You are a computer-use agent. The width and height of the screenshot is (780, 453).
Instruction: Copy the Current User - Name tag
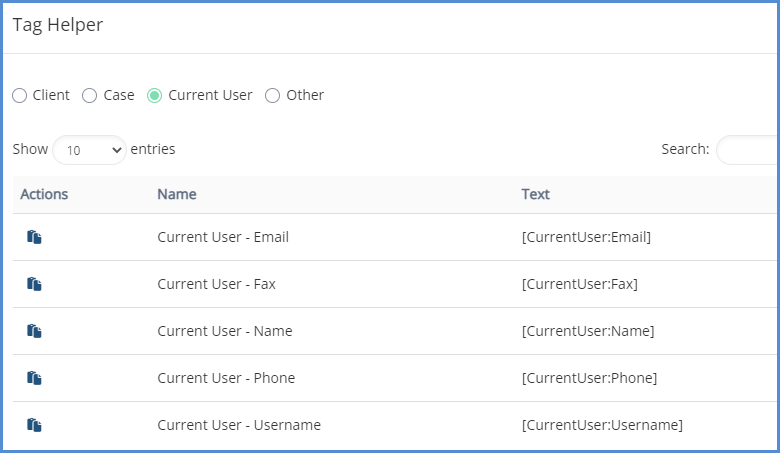(34, 331)
